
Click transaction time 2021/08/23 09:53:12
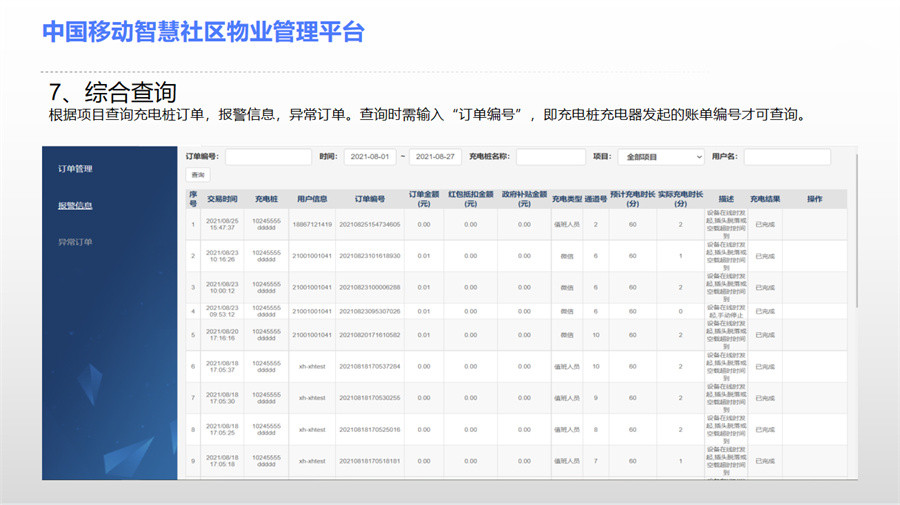[222, 312]
